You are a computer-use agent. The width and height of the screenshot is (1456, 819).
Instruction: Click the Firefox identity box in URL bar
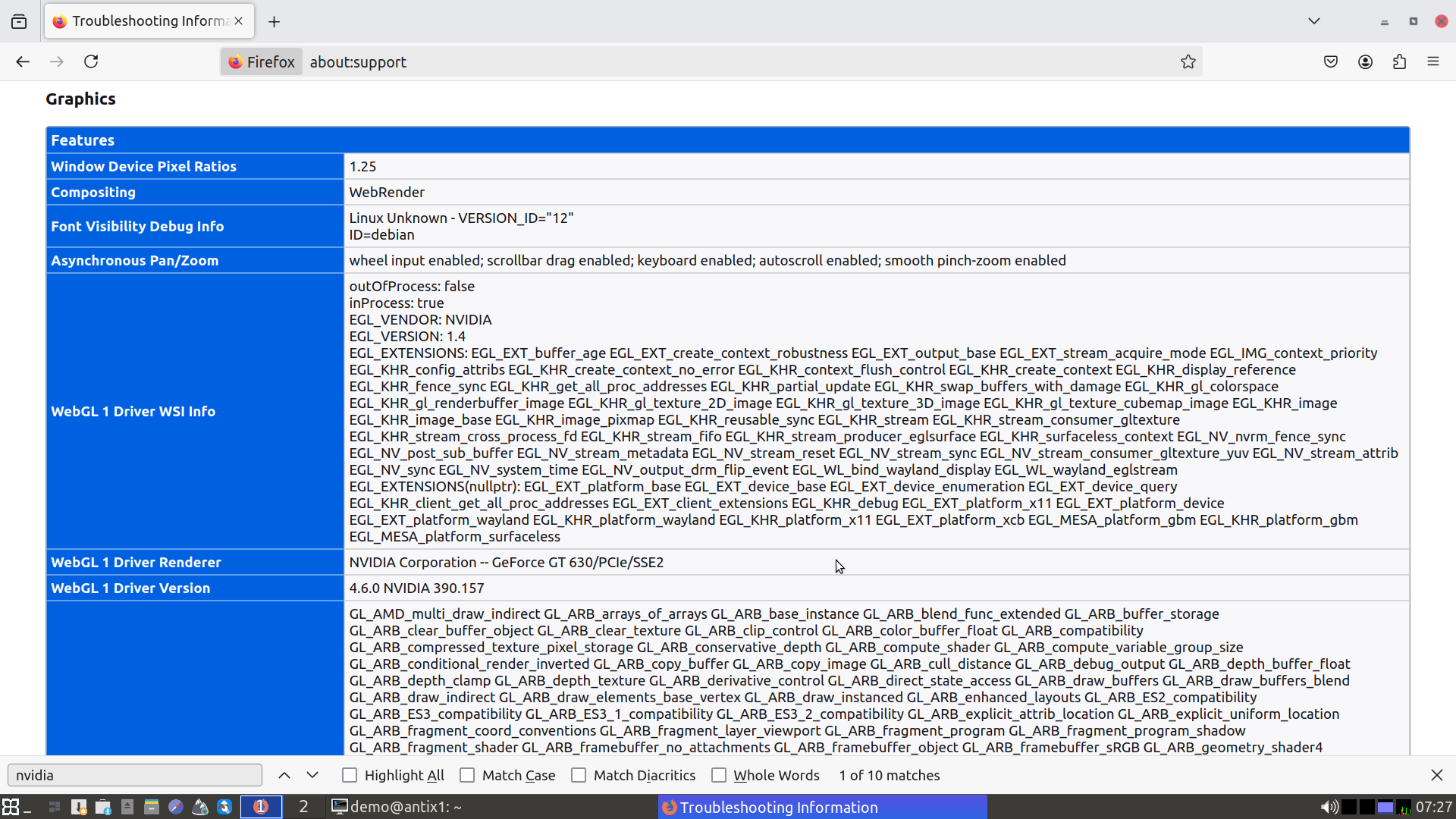coord(262,61)
